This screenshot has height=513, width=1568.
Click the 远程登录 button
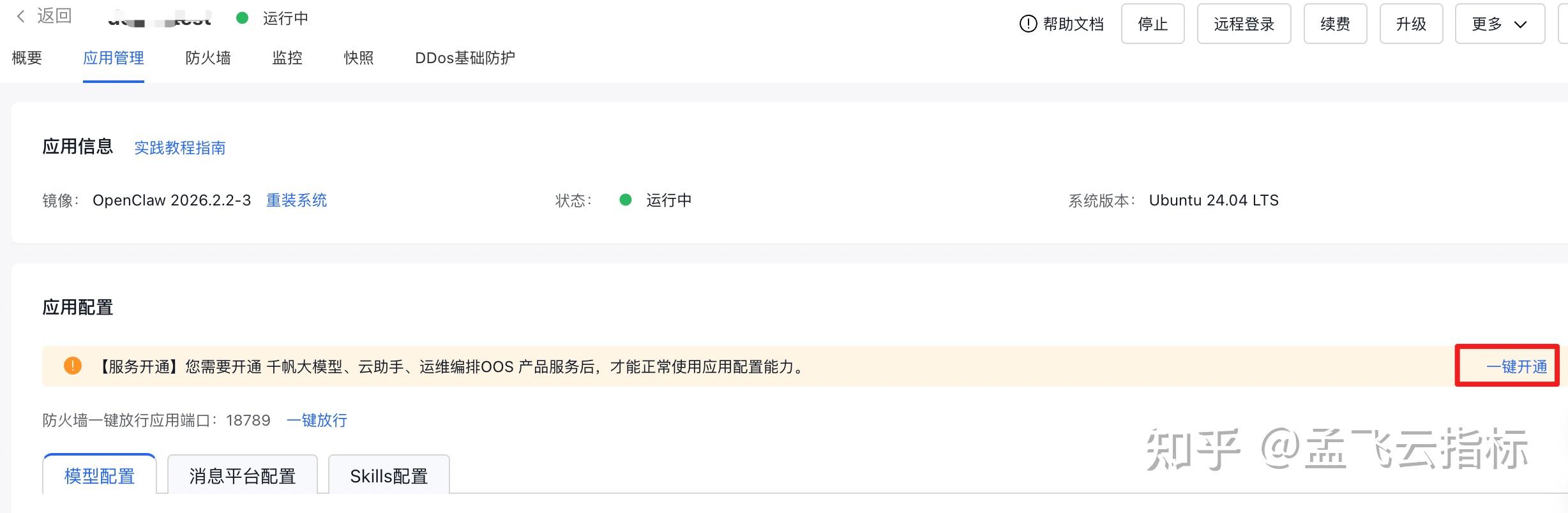pos(1244,24)
